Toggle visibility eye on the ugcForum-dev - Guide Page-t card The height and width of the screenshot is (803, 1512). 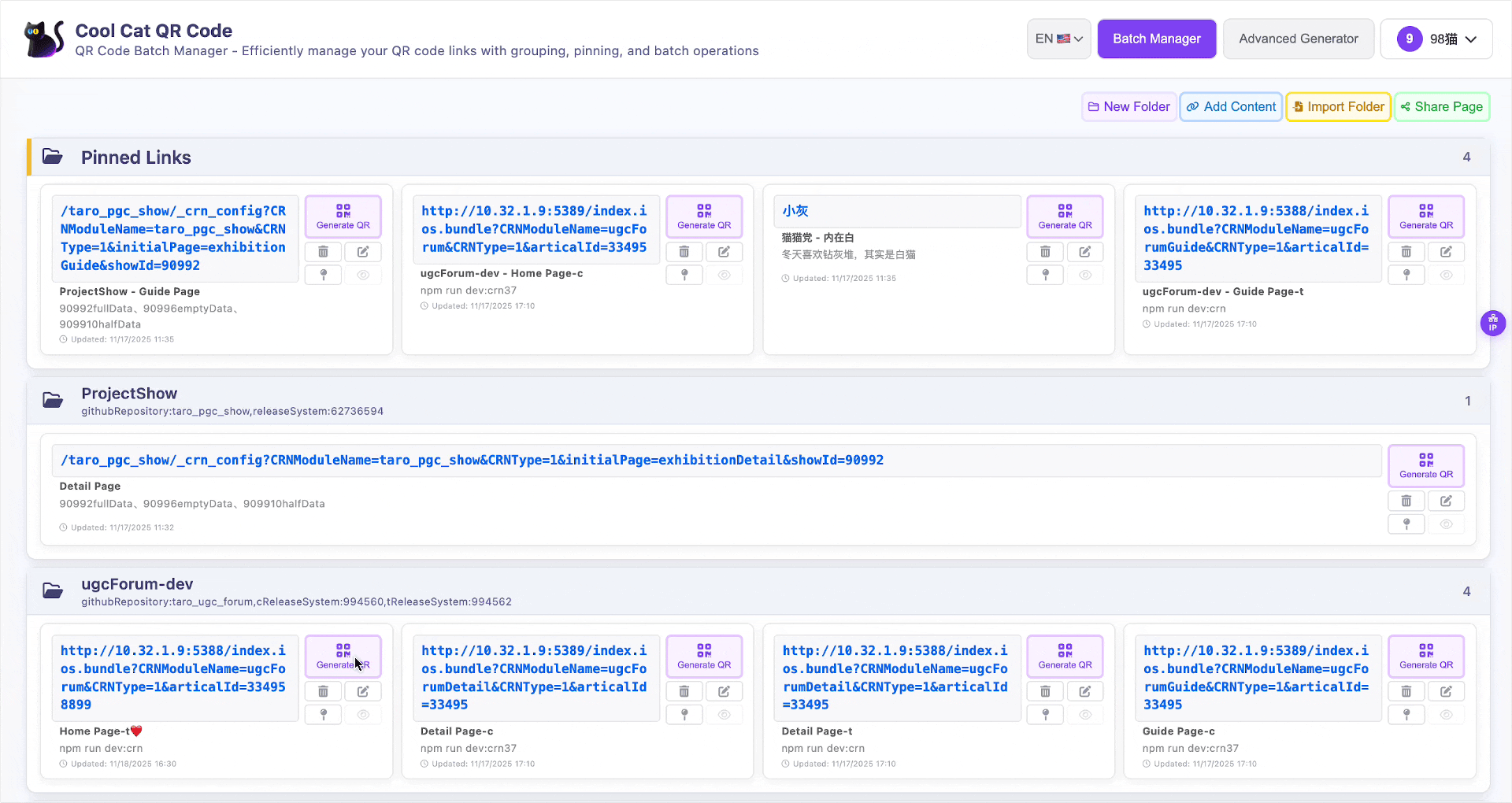point(1446,275)
